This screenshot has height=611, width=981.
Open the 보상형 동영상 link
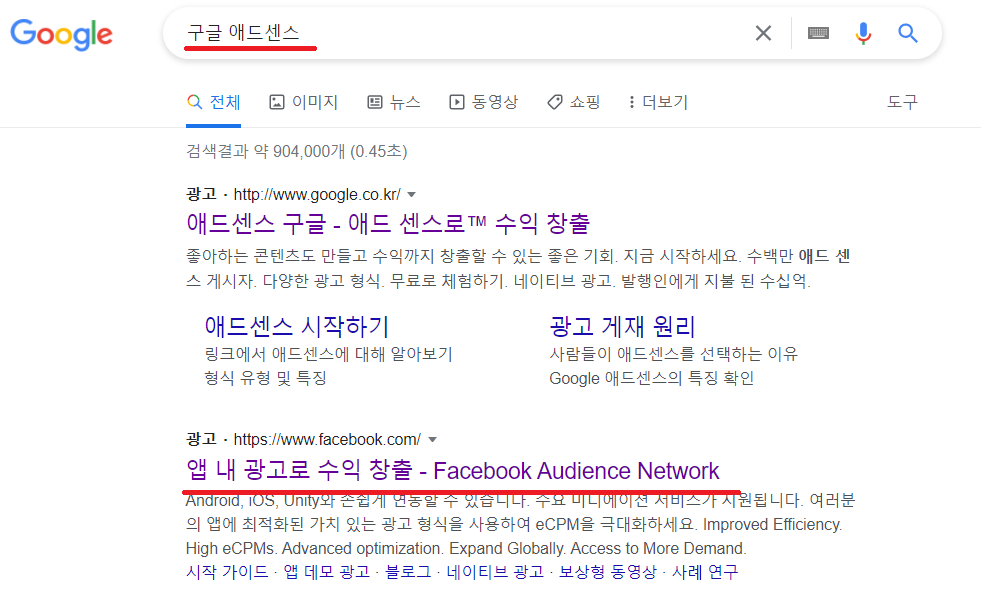tap(607, 572)
